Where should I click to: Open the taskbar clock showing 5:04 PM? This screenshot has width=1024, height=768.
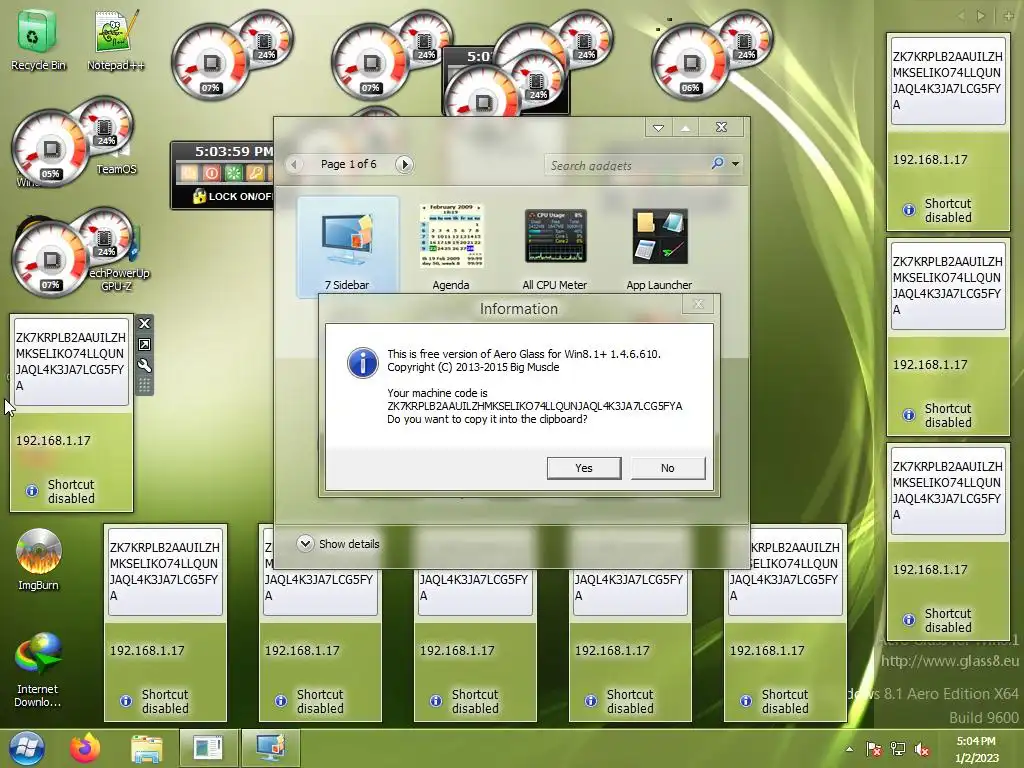(x=976, y=749)
